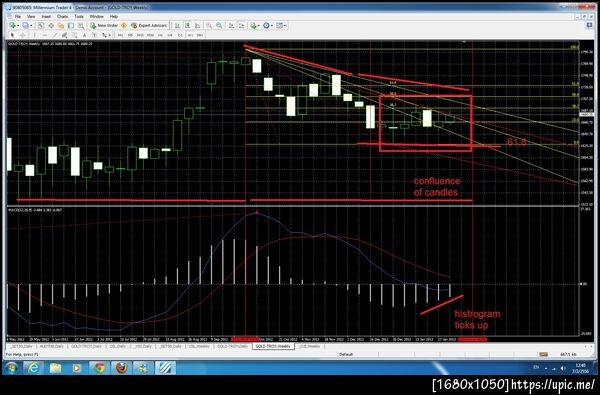Switch to MN monthly timeframe
This screenshot has height=395, width=600.
200,35
